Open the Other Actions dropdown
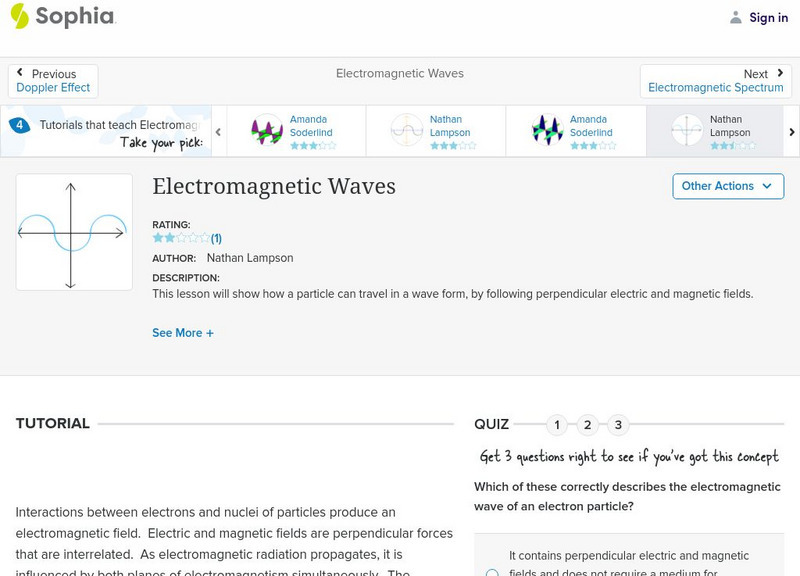800x576 pixels. [x=727, y=186]
